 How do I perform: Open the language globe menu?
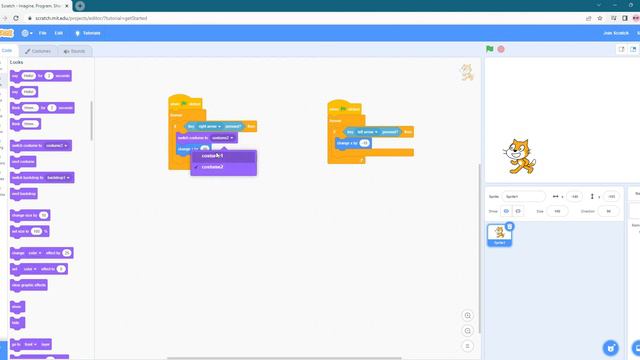pos(27,33)
